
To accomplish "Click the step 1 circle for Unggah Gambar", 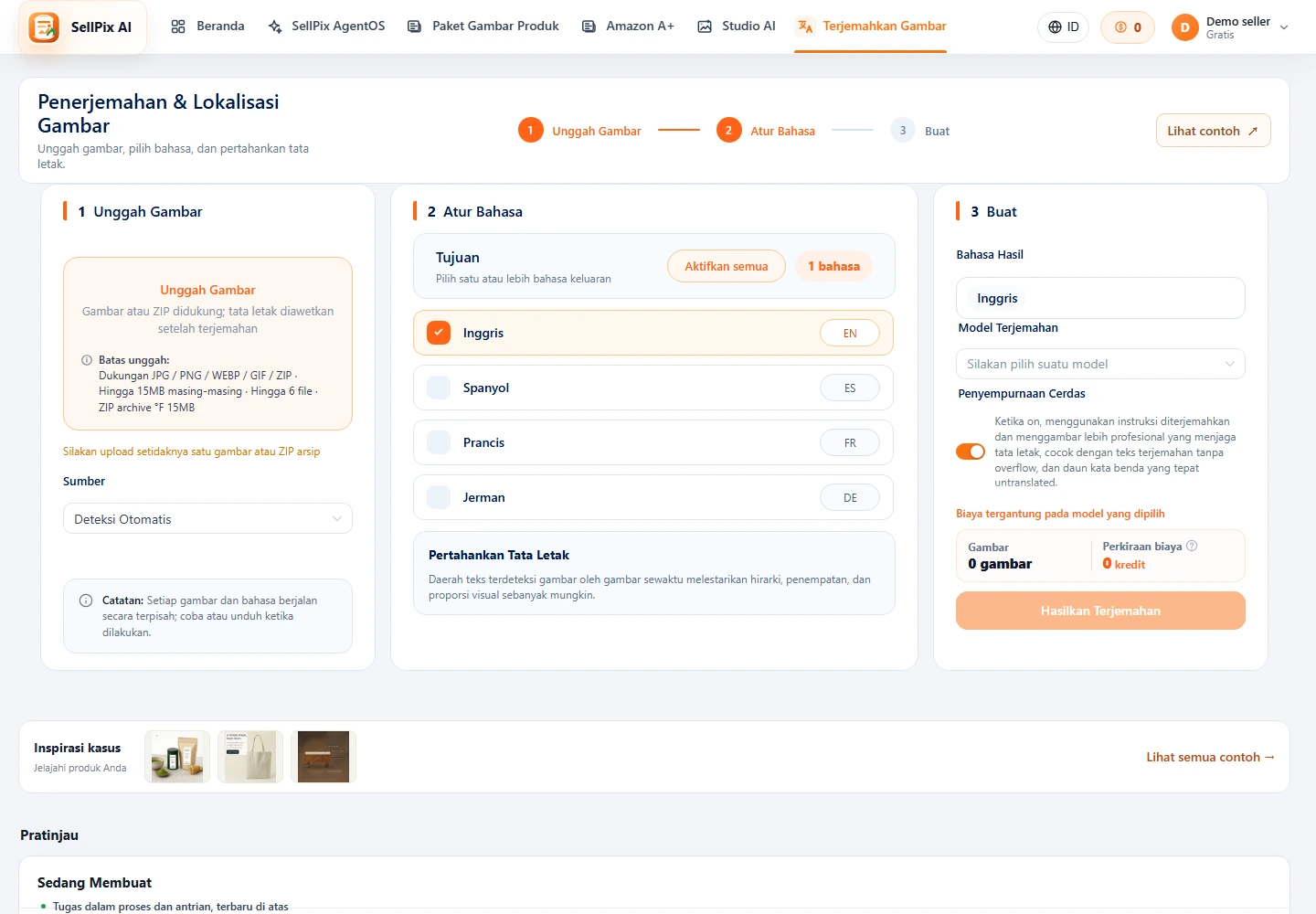I will coord(530,131).
